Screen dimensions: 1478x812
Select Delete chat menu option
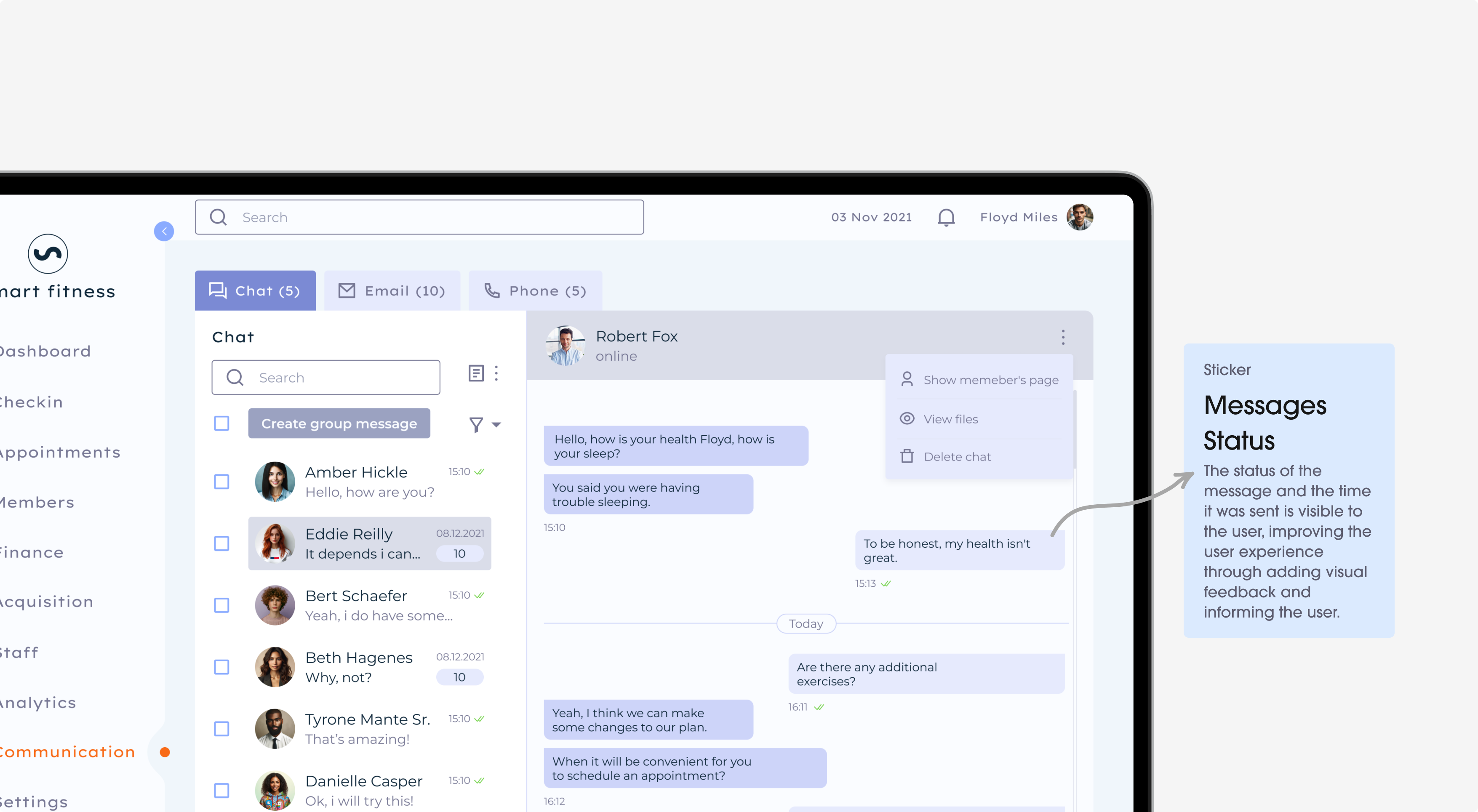(979, 456)
